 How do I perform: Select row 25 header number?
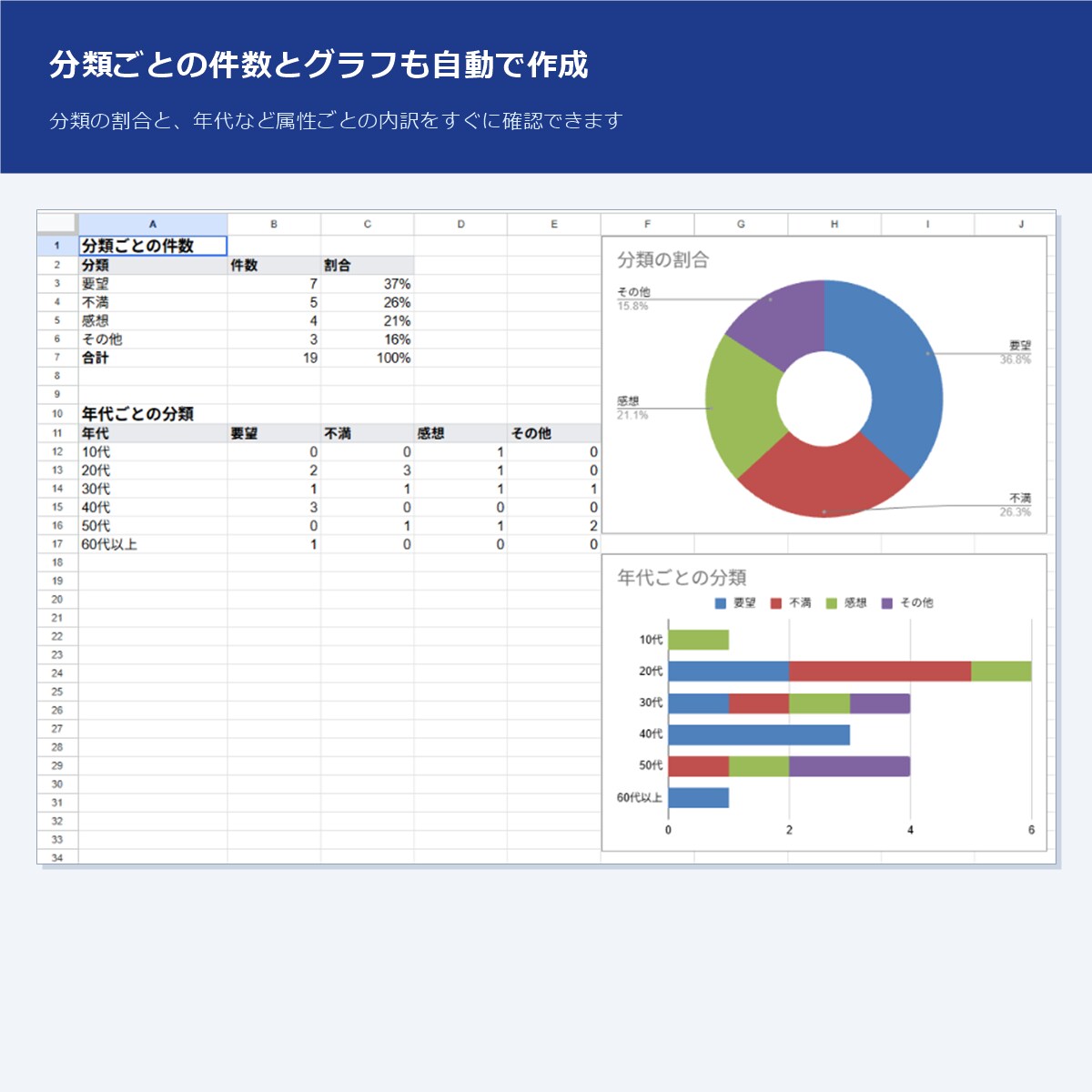[57, 692]
